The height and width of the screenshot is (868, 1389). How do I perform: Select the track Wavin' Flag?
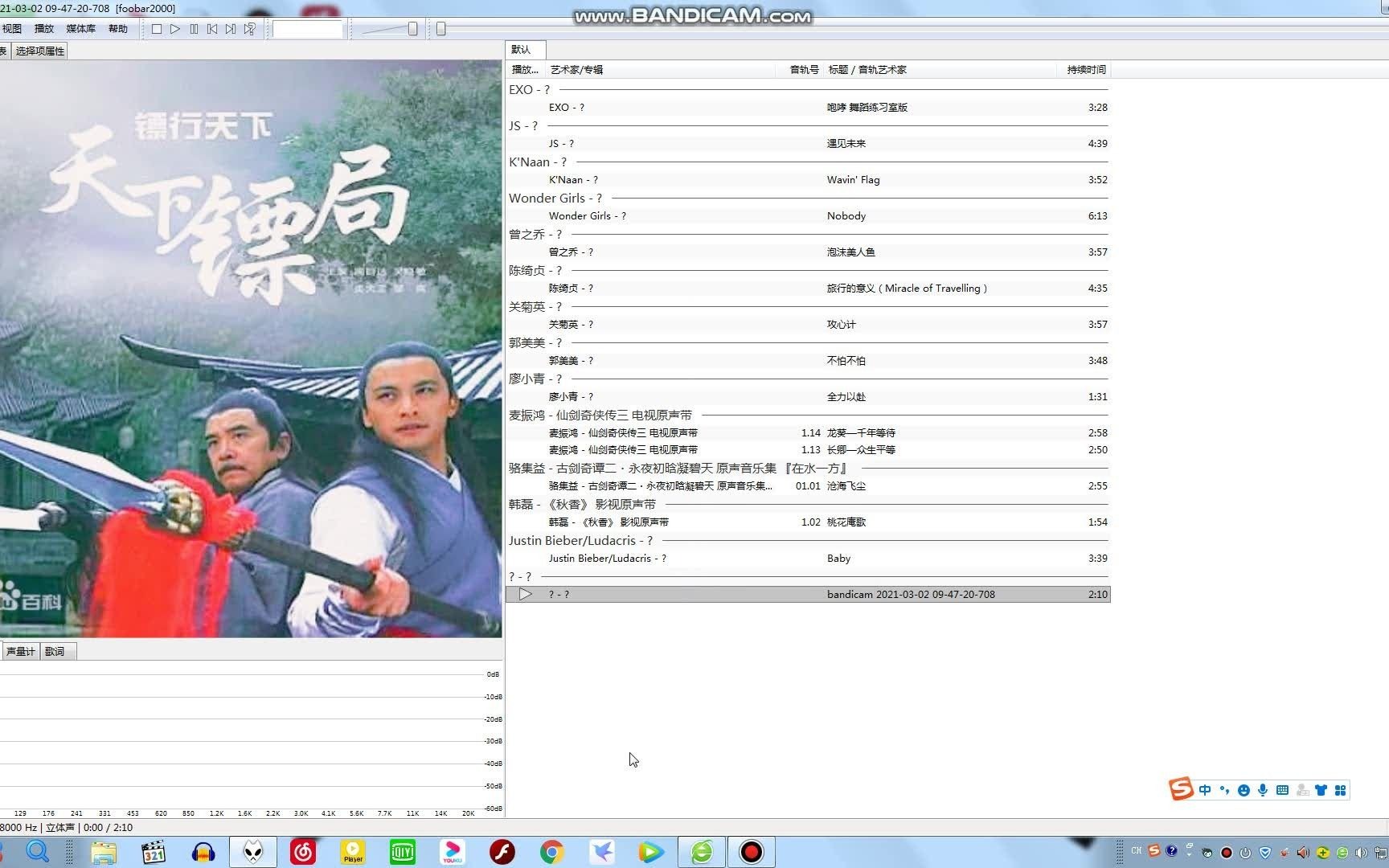coord(808,179)
